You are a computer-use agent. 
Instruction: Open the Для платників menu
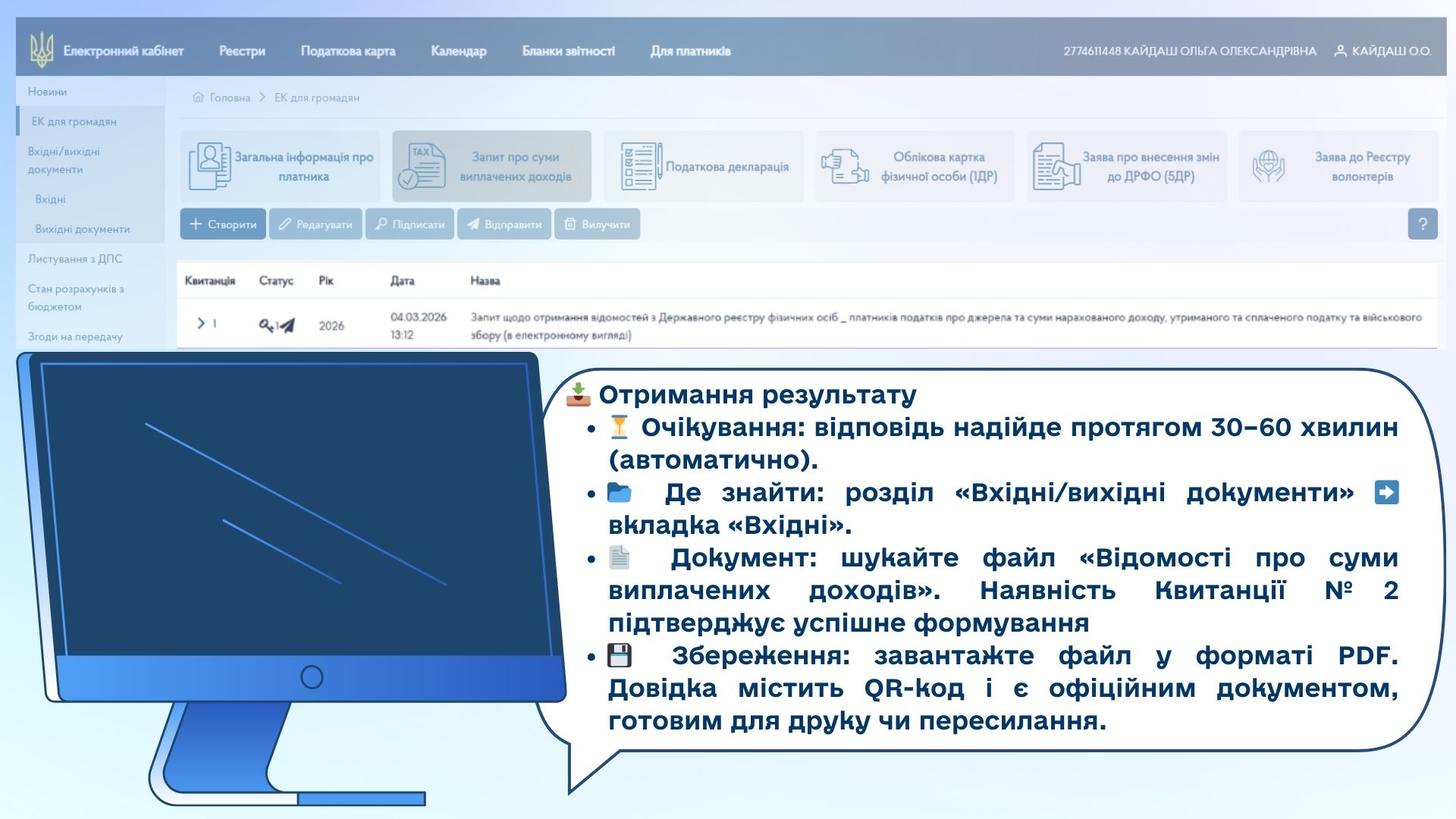[x=690, y=51]
